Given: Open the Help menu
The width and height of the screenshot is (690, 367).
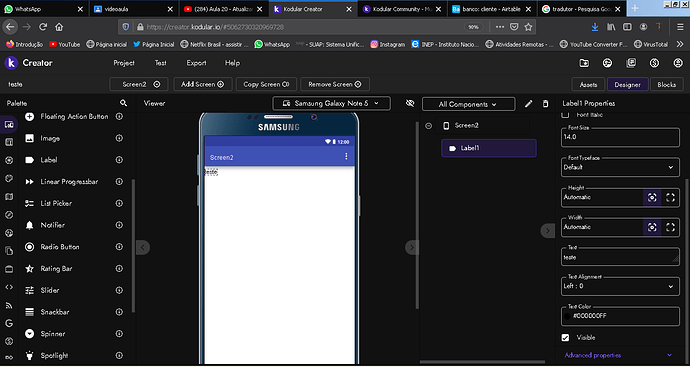Looking at the screenshot, I should [x=232, y=63].
